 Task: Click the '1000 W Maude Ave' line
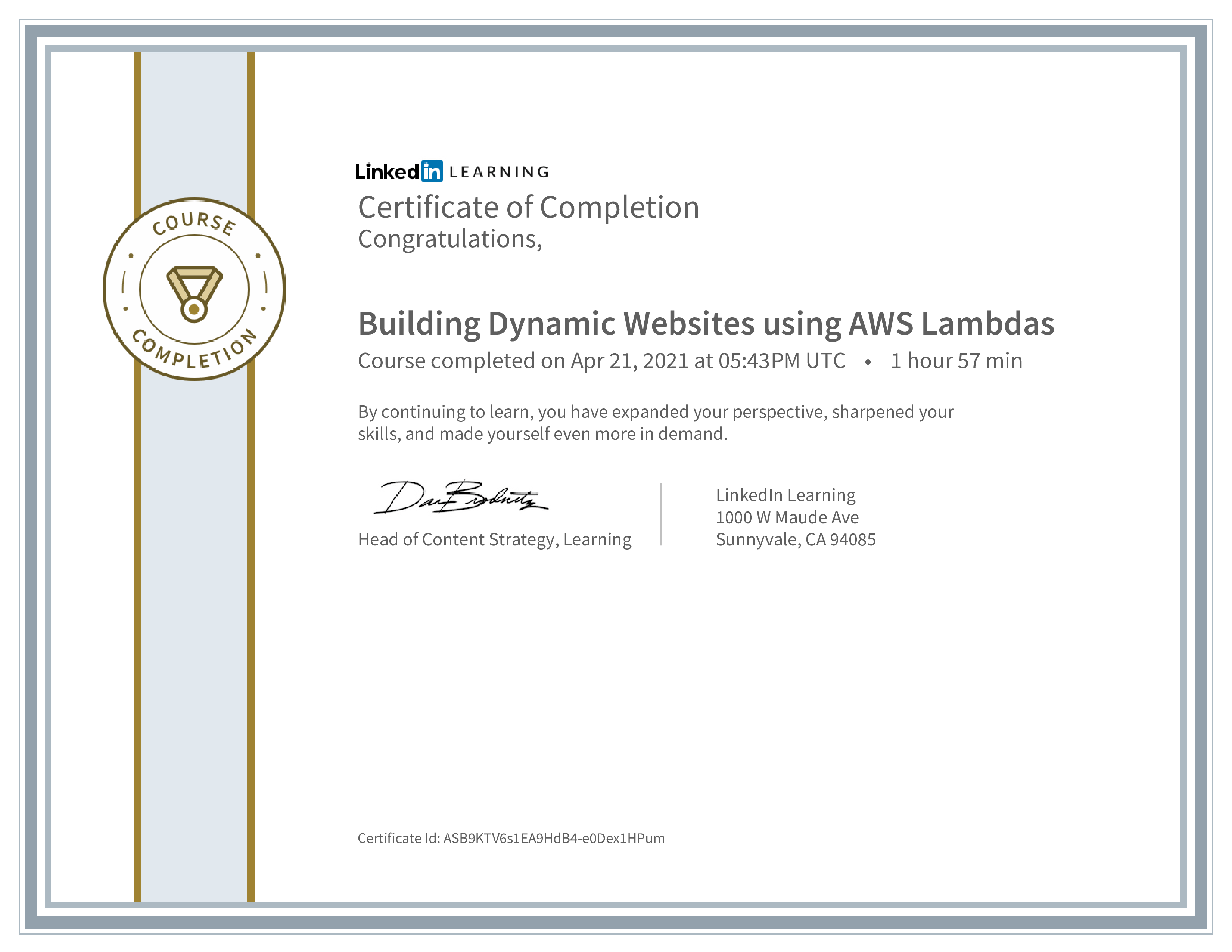(x=787, y=517)
